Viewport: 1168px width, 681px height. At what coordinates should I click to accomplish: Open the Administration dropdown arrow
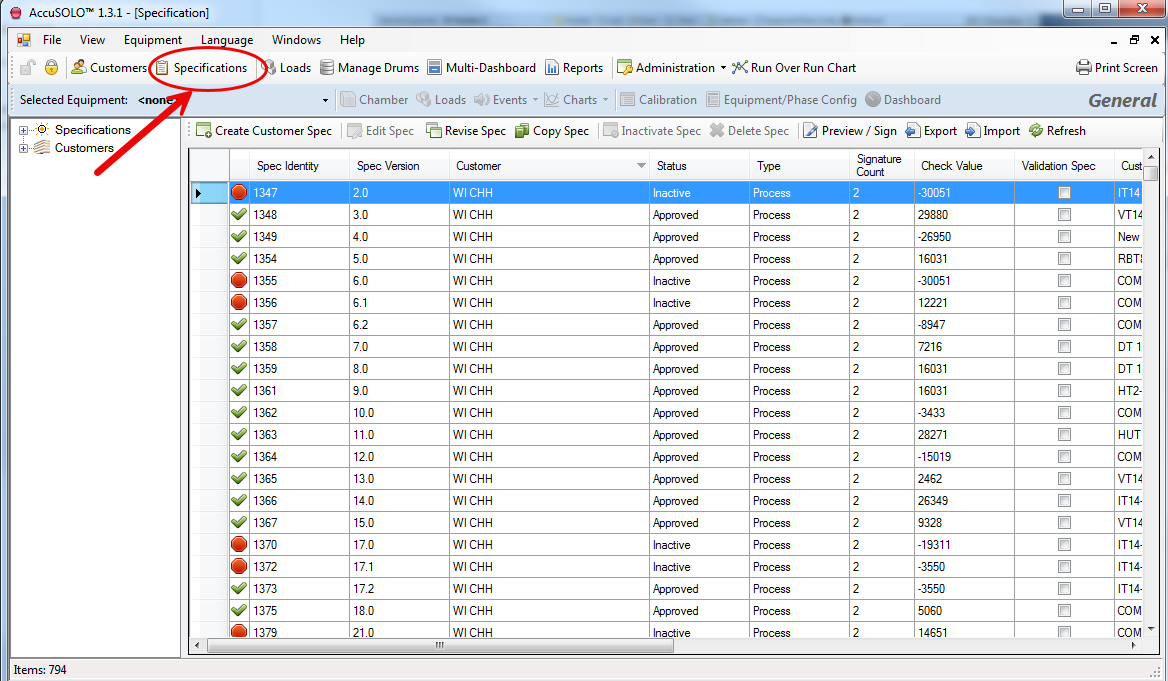pyautogui.click(x=723, y=68)
